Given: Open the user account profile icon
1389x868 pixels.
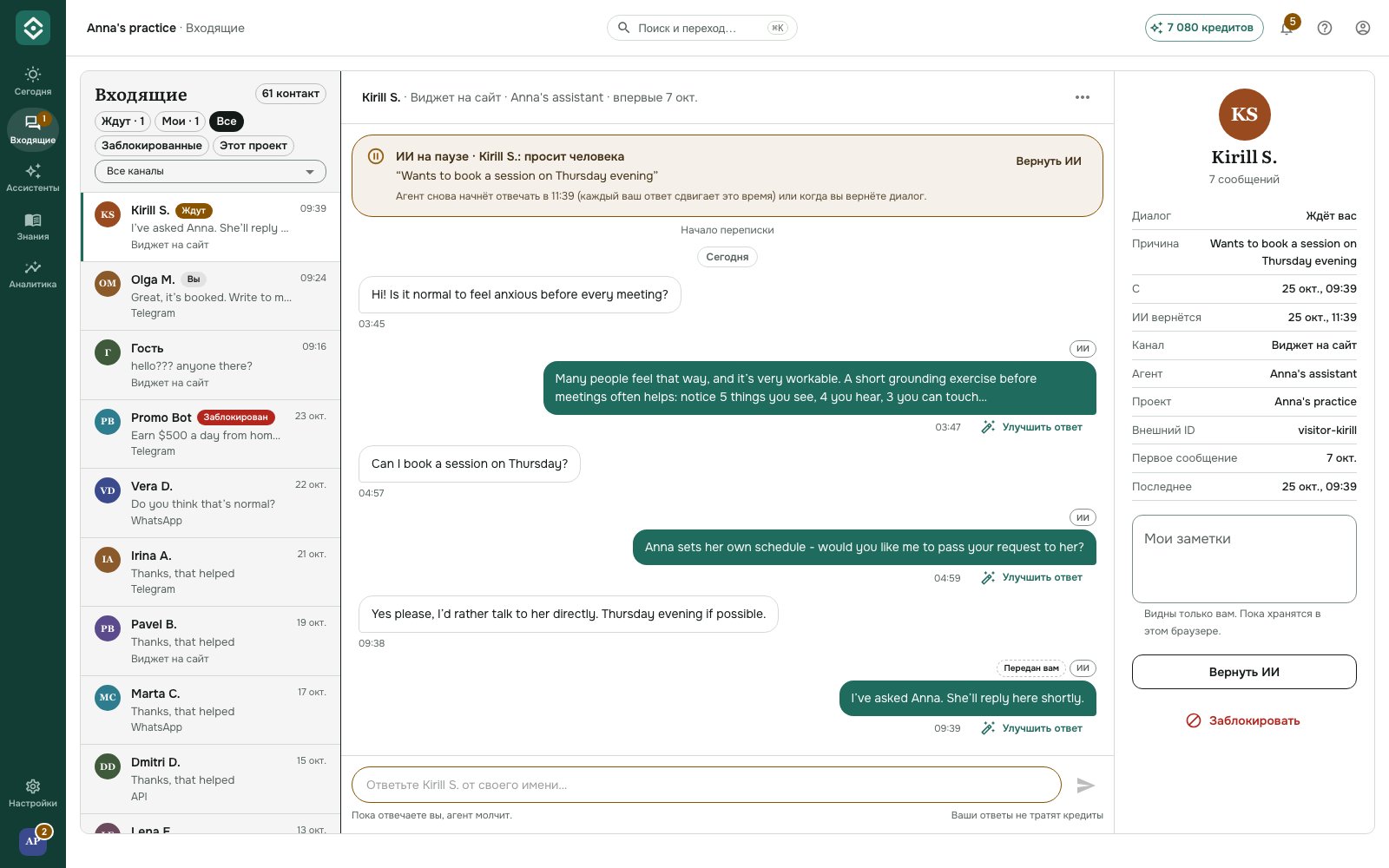Looking at the screenshot, I should 1363,28.
